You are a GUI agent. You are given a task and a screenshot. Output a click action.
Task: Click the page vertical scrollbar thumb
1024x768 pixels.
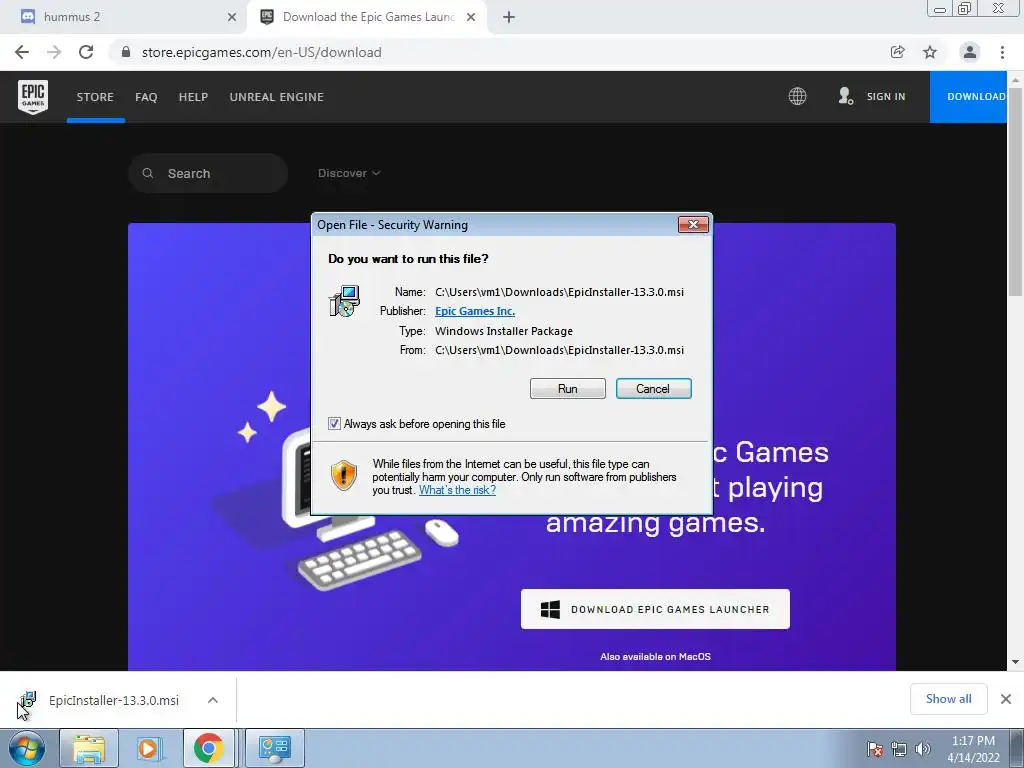(x=1016, y=193)
